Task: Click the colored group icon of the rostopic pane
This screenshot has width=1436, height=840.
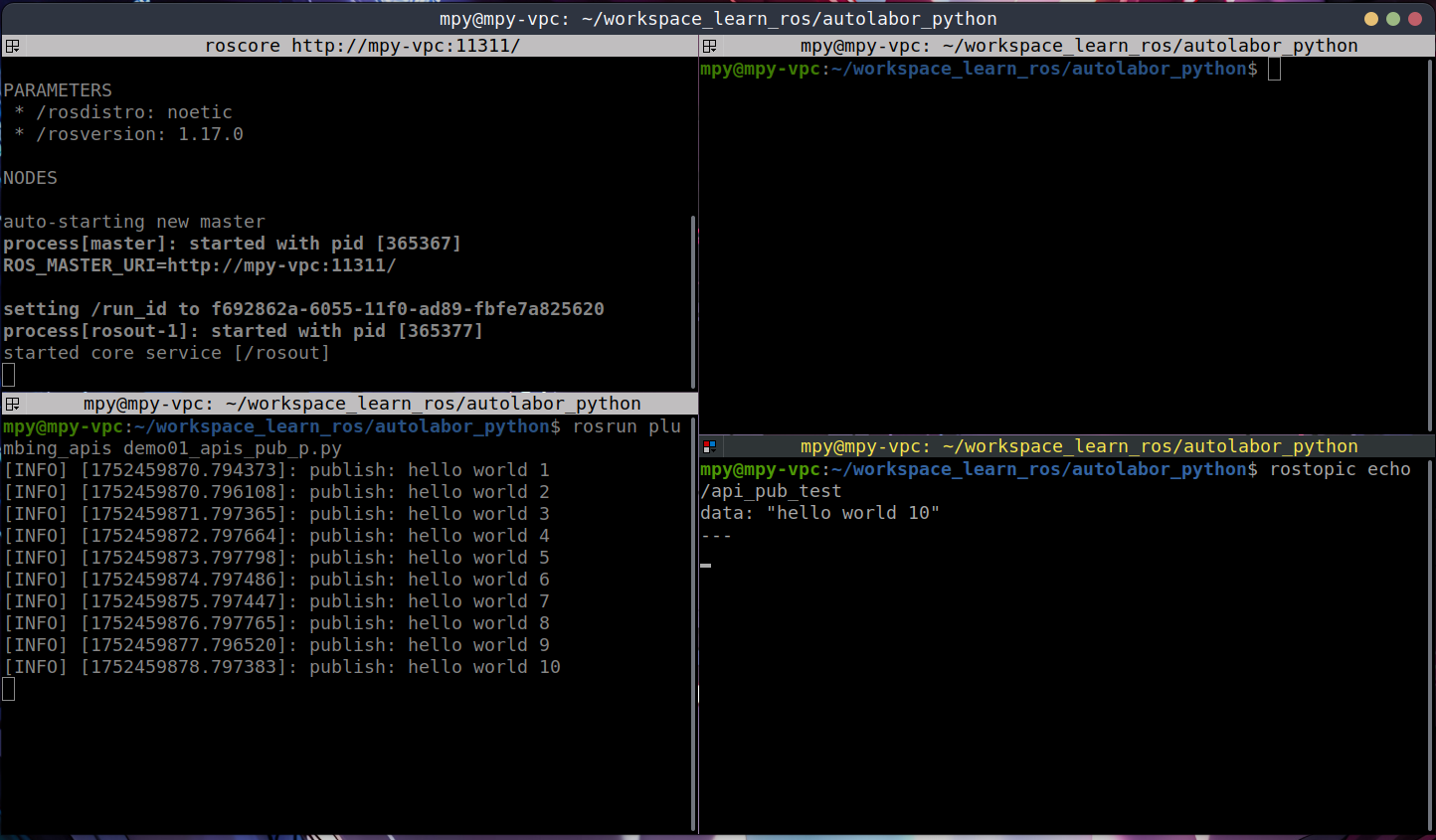Action: pos(709,446)
